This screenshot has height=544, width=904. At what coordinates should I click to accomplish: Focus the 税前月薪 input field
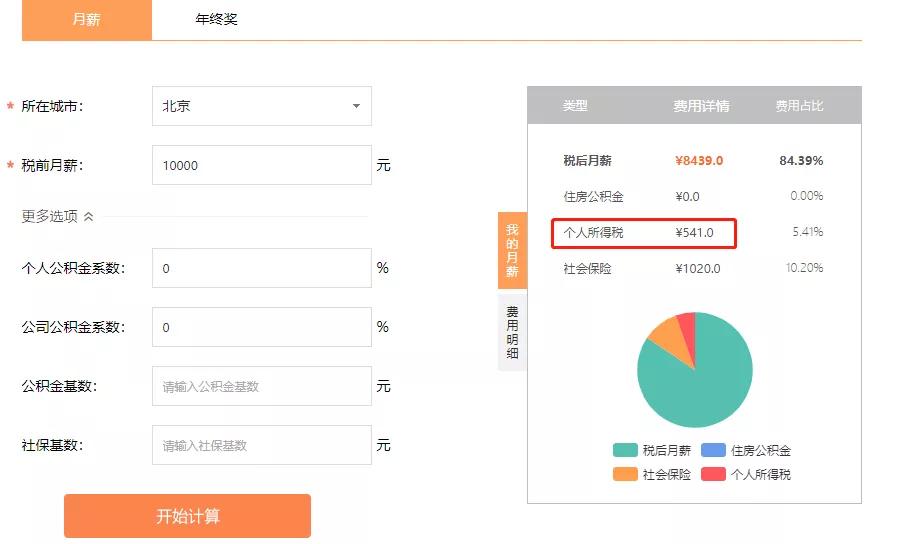pos(261,166)
